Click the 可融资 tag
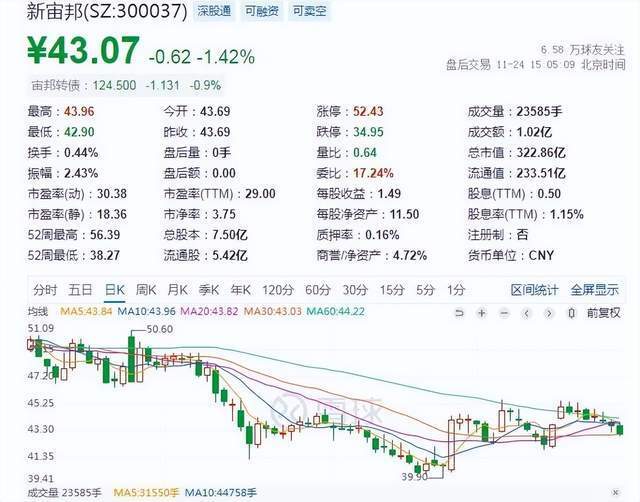The image size is (640, 502). 262,11
